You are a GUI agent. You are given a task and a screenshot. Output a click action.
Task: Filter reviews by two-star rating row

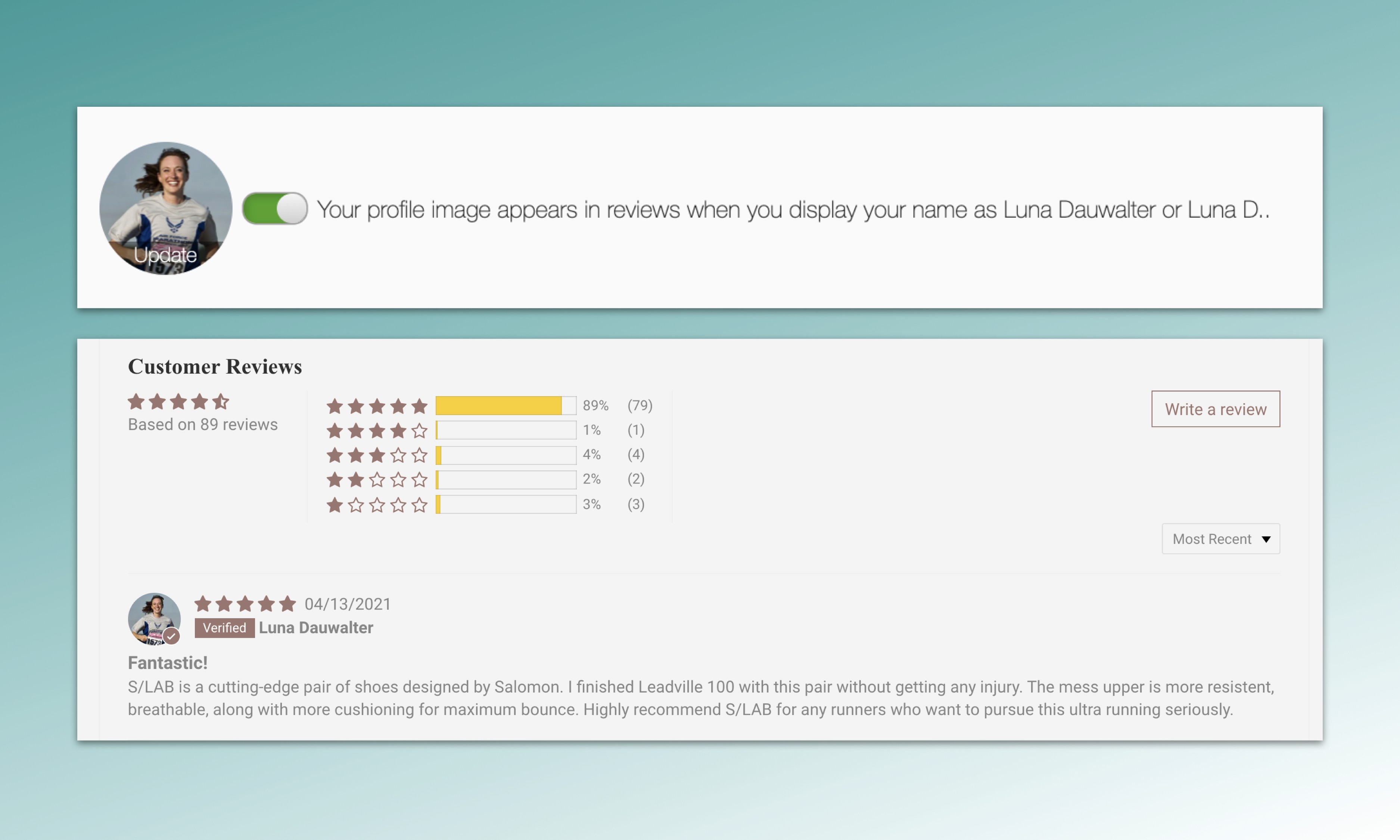coord(376,480)
